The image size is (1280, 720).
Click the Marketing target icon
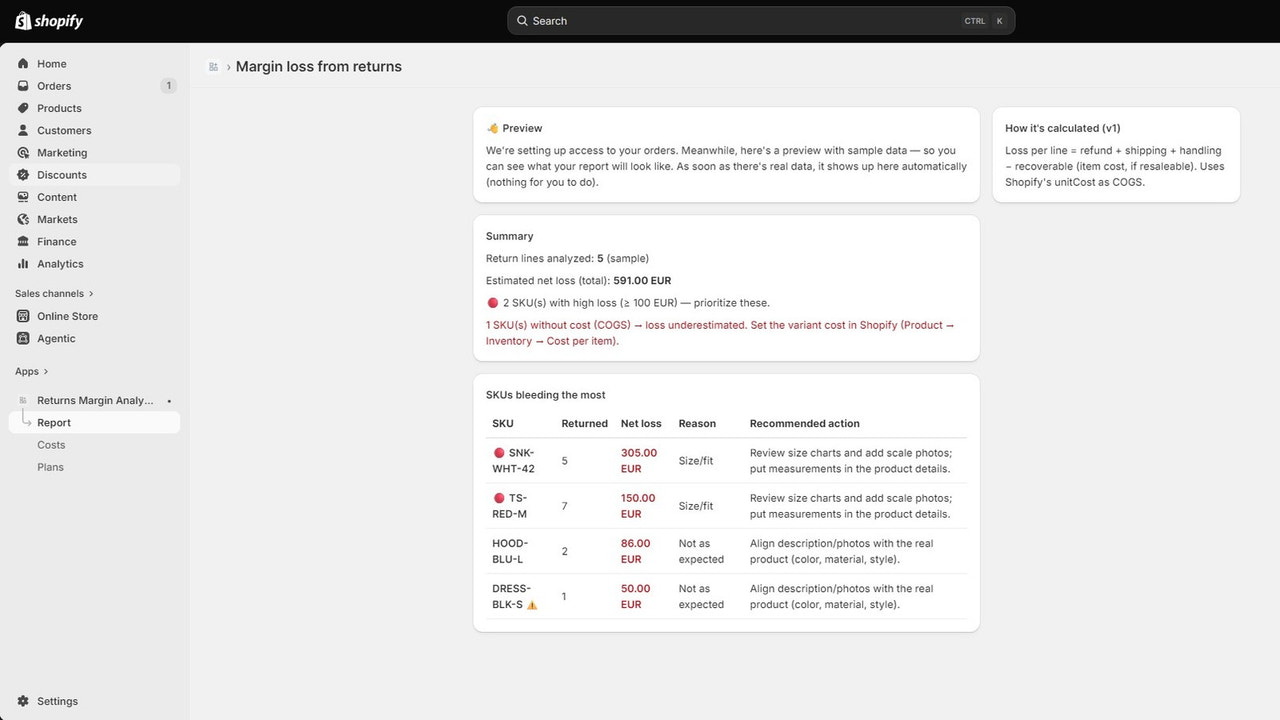pos(23,153)
